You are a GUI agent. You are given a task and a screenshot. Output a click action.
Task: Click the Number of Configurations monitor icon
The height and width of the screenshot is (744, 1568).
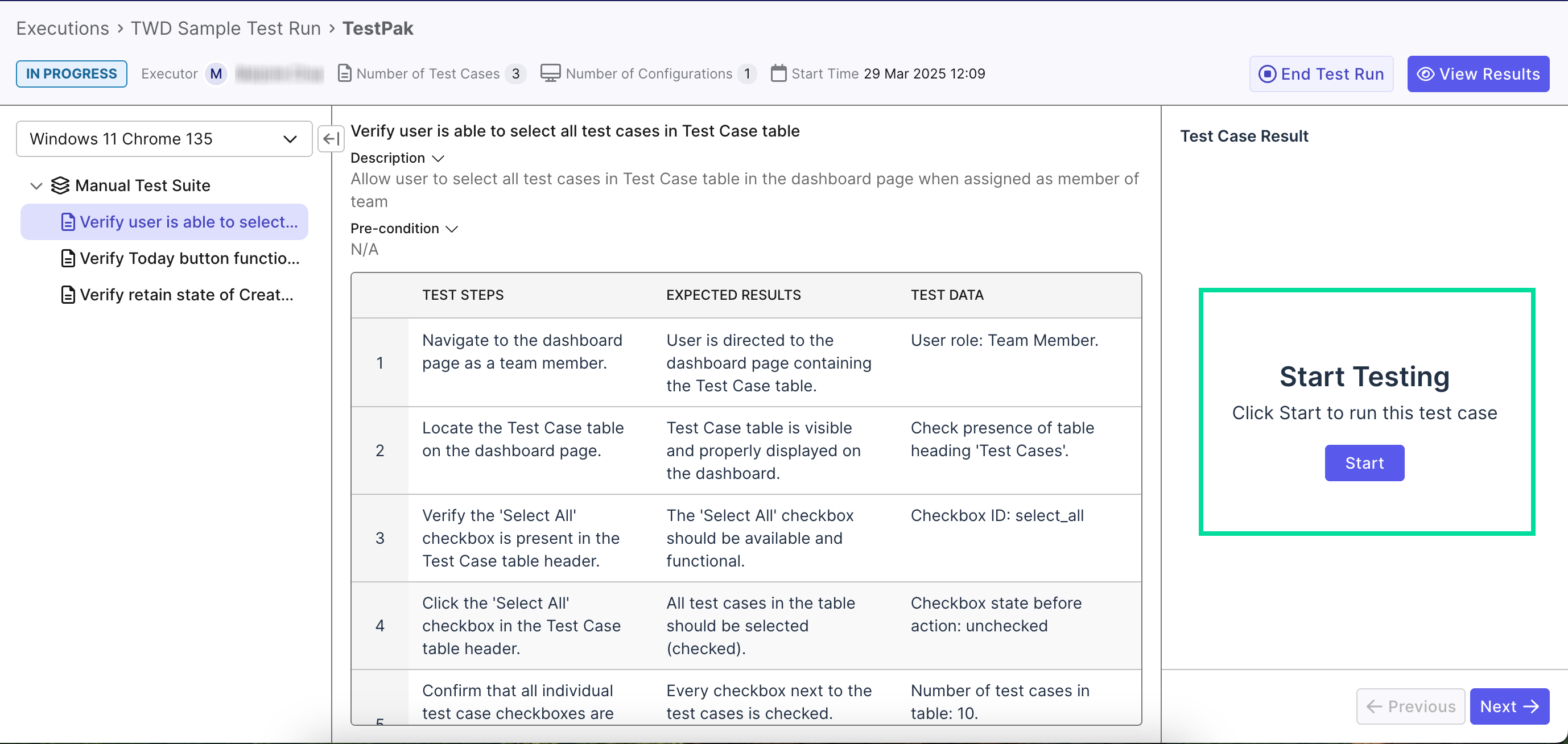[x=550, y=73]
